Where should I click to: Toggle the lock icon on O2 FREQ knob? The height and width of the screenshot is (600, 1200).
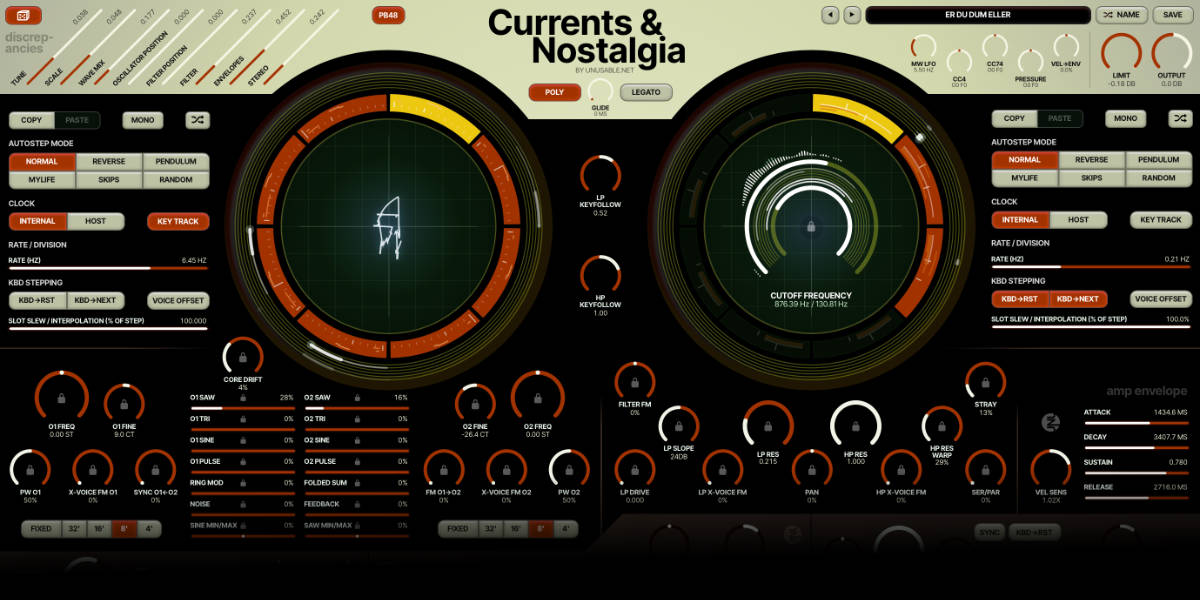pyautogui.click(x=538, y=398)
